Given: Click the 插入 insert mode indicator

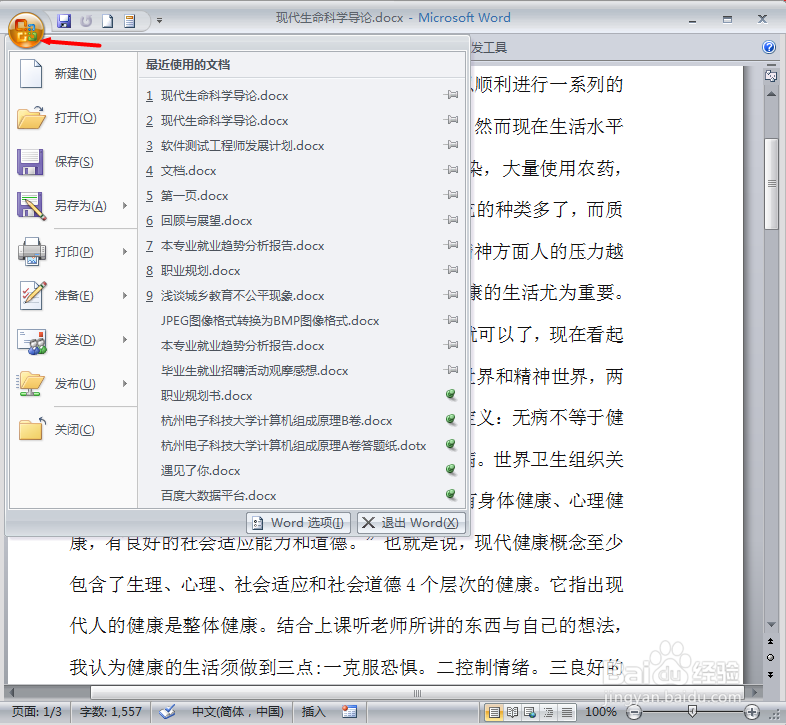Looking at the screenshot, I should (x=313, y=711).
